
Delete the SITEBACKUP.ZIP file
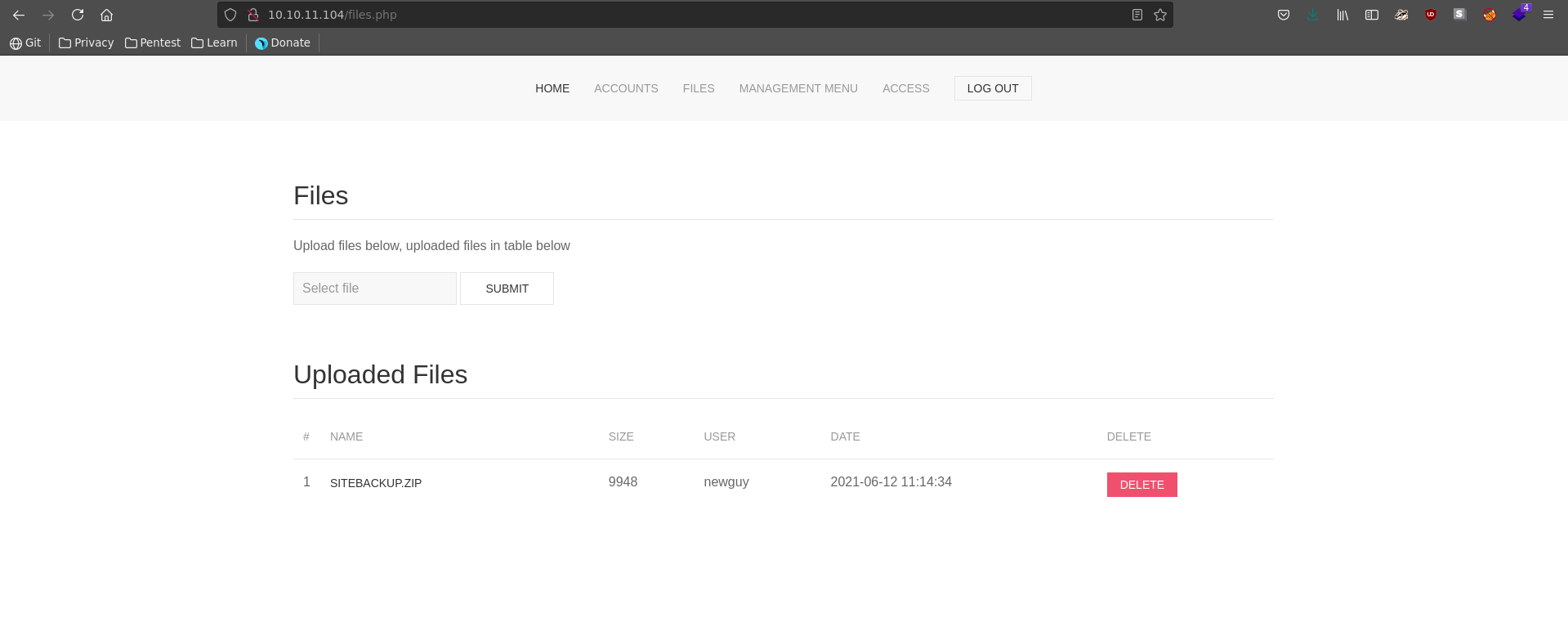click(1141, 485)
